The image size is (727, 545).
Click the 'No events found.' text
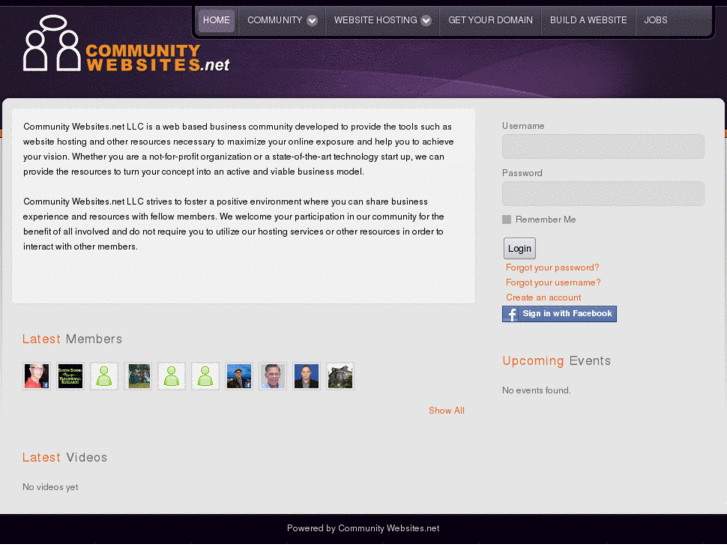(536, 391)
